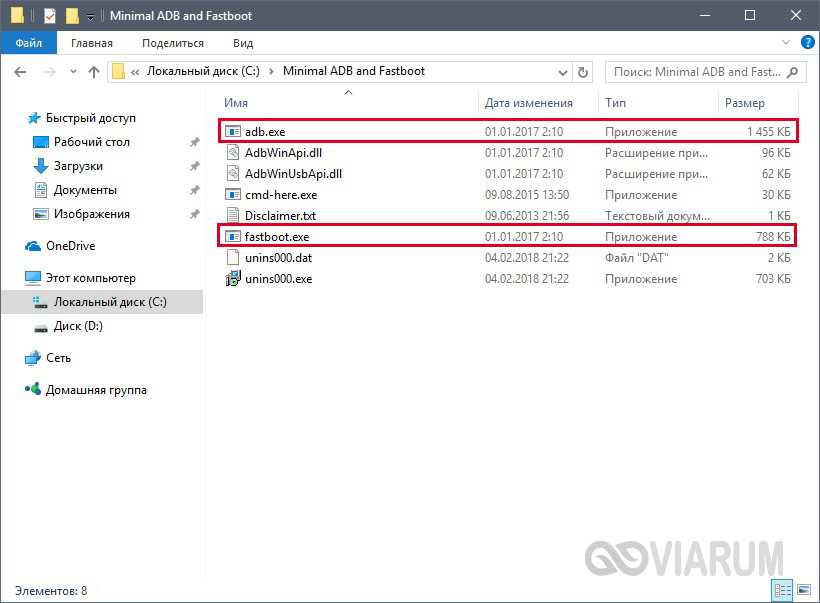
Task: Click the Up one level arrow
Action: [x=94, y=72]
